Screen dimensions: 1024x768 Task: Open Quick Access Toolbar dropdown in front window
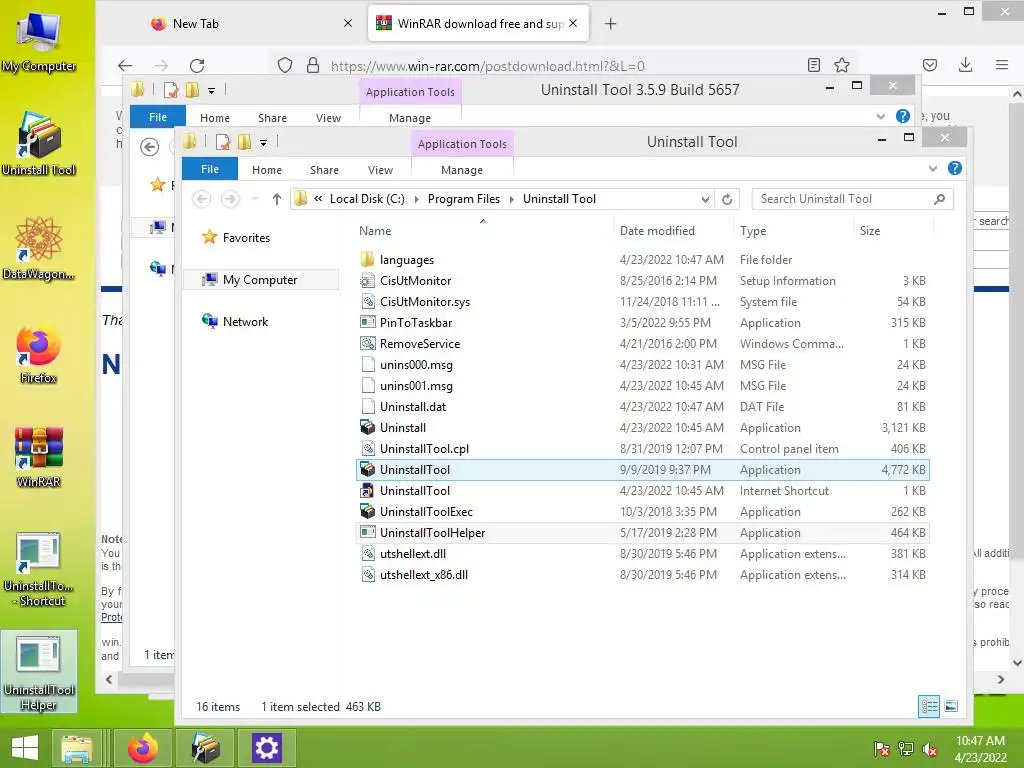[263, 142]
